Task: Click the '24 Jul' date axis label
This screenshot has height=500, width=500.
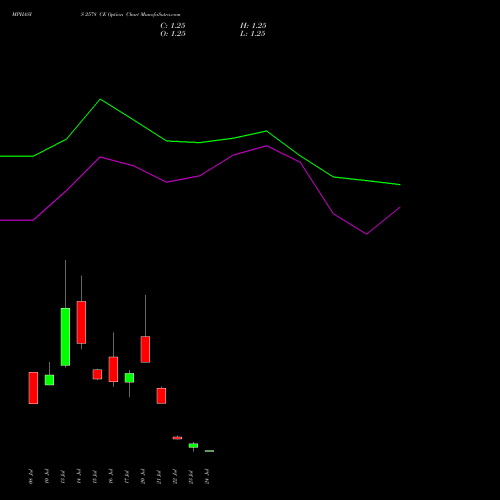Action: (207, 476)
